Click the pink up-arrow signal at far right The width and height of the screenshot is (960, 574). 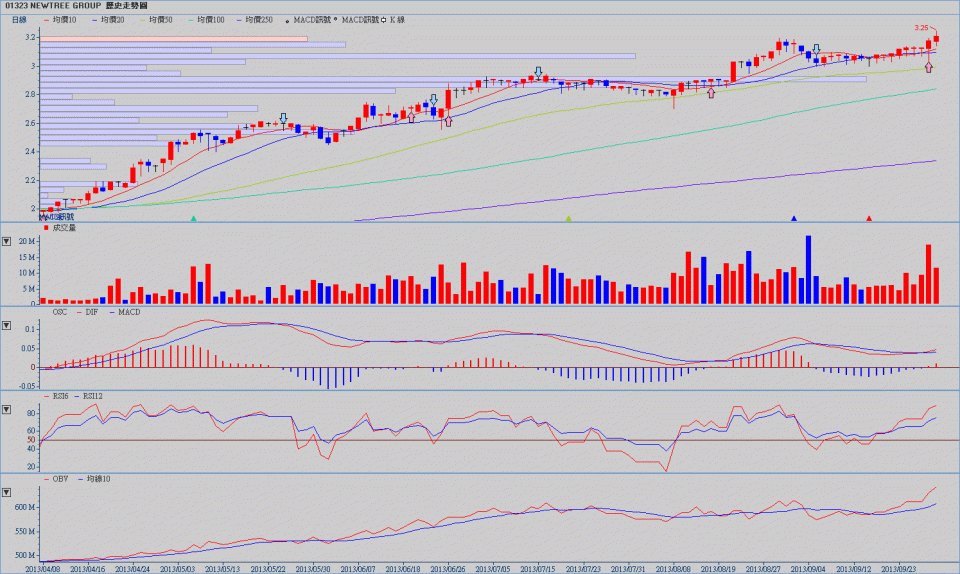tap(929, 67)
